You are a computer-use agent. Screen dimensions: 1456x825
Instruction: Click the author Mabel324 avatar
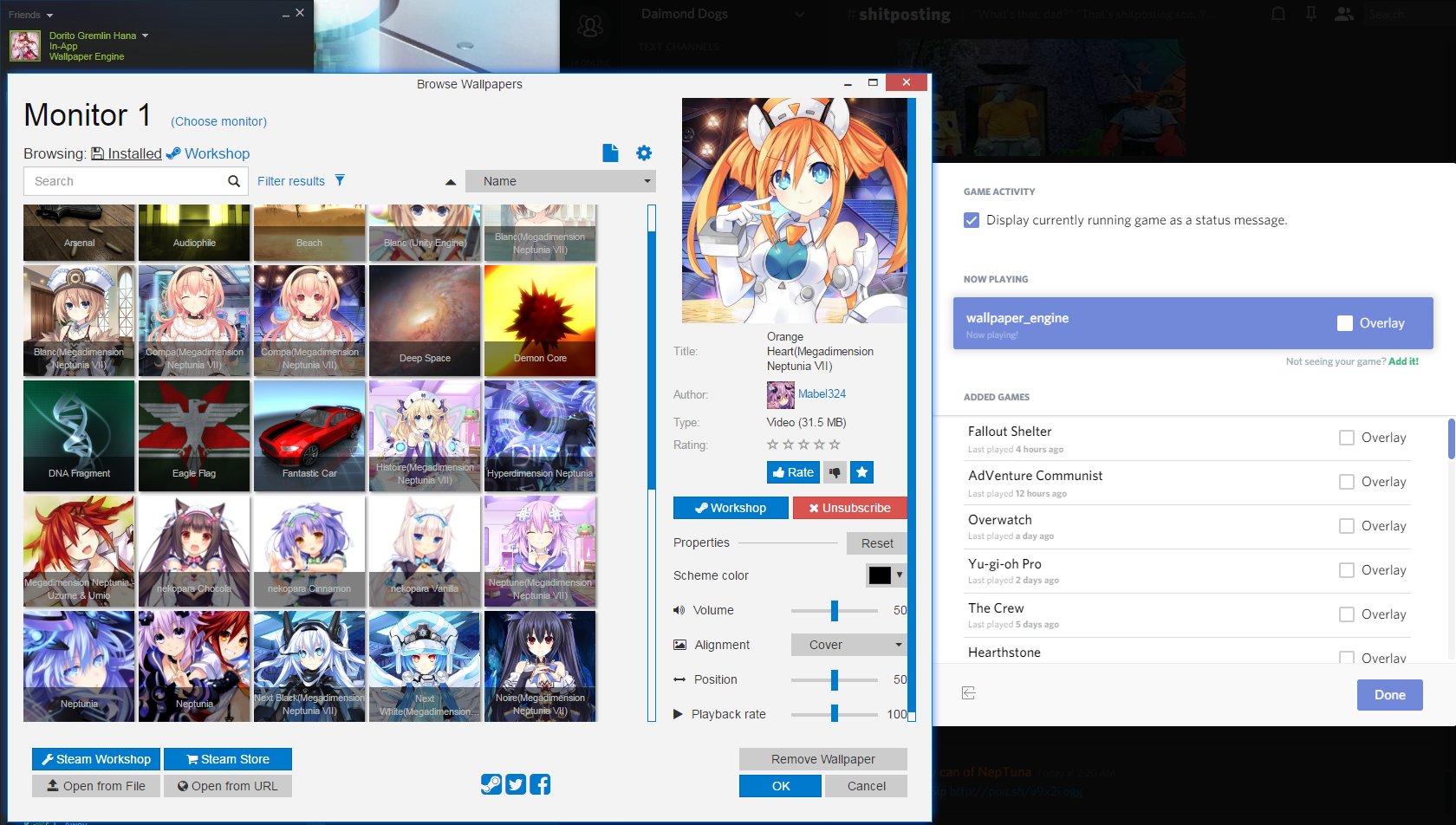point(780,394)
